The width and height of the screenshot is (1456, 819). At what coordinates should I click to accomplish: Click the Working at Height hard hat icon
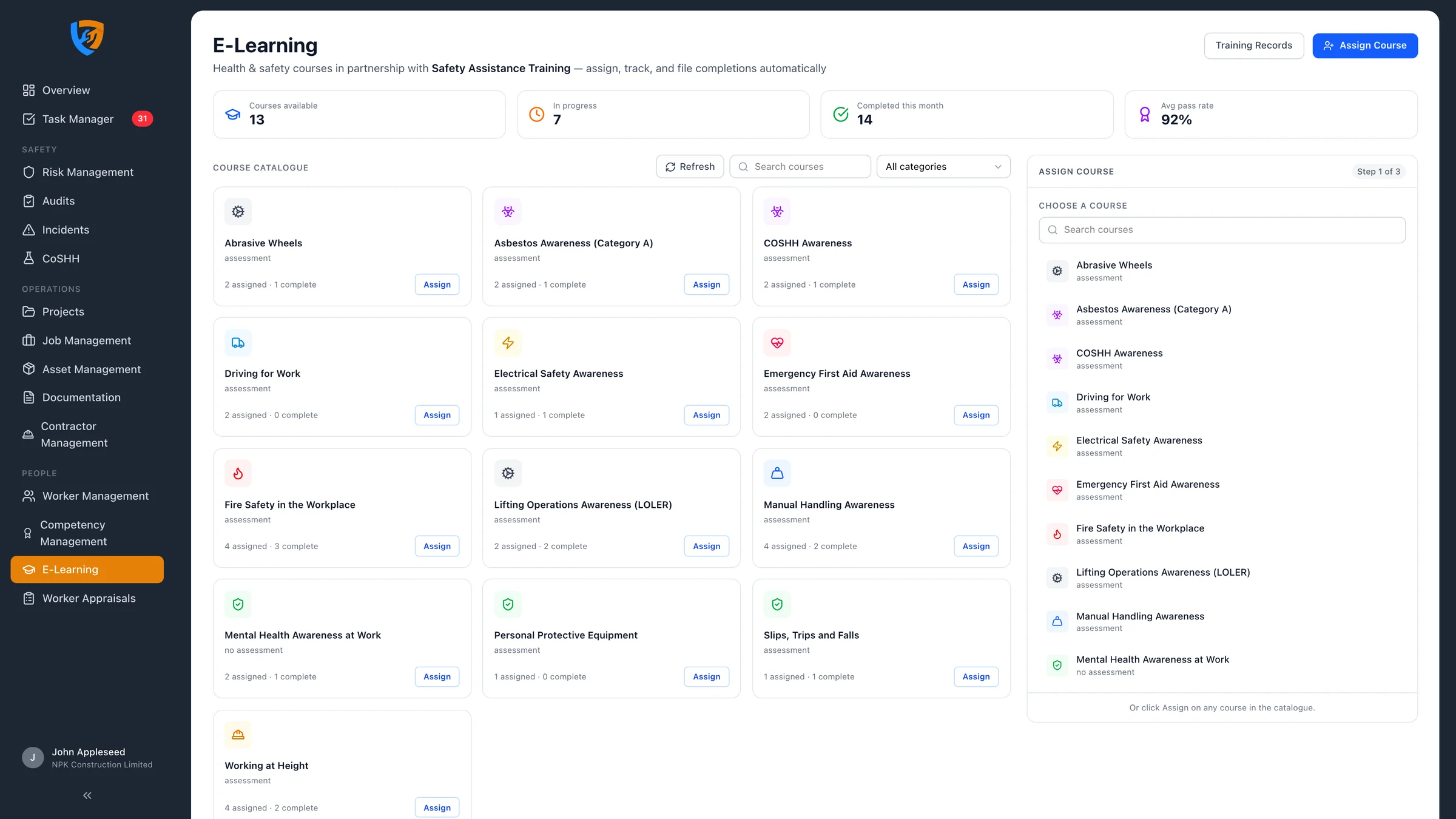coord(238,735)
